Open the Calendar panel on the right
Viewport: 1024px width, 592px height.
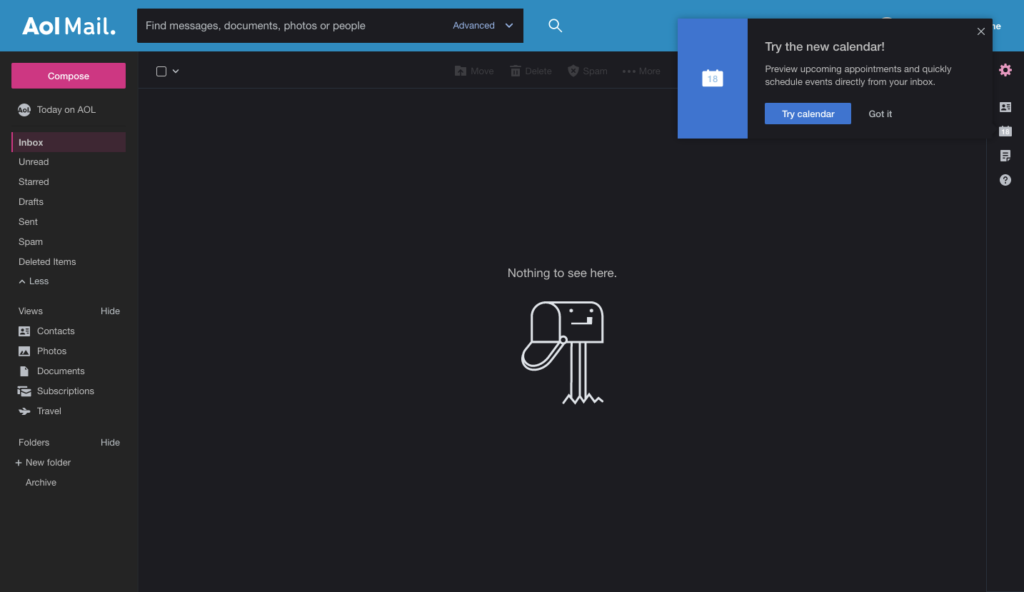pyautogui.click(x=1005, y=131)
